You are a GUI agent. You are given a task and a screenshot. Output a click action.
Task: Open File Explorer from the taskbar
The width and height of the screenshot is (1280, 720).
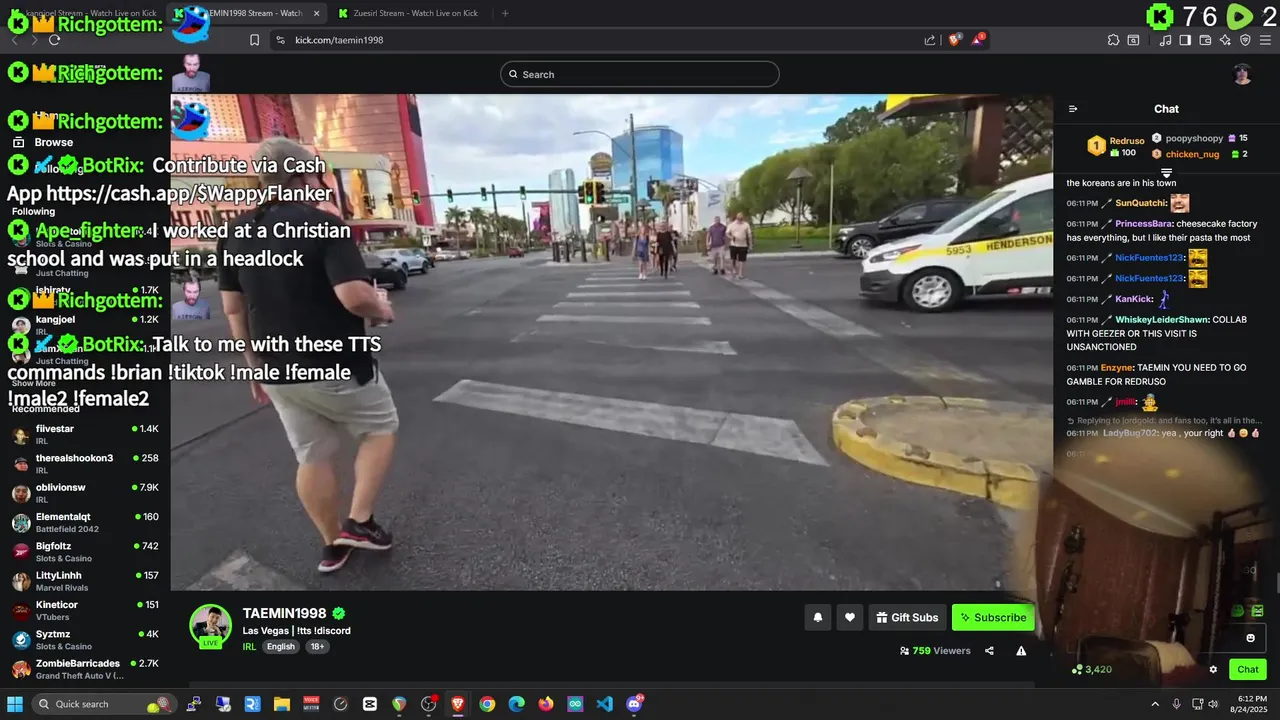tap(282, 704)
